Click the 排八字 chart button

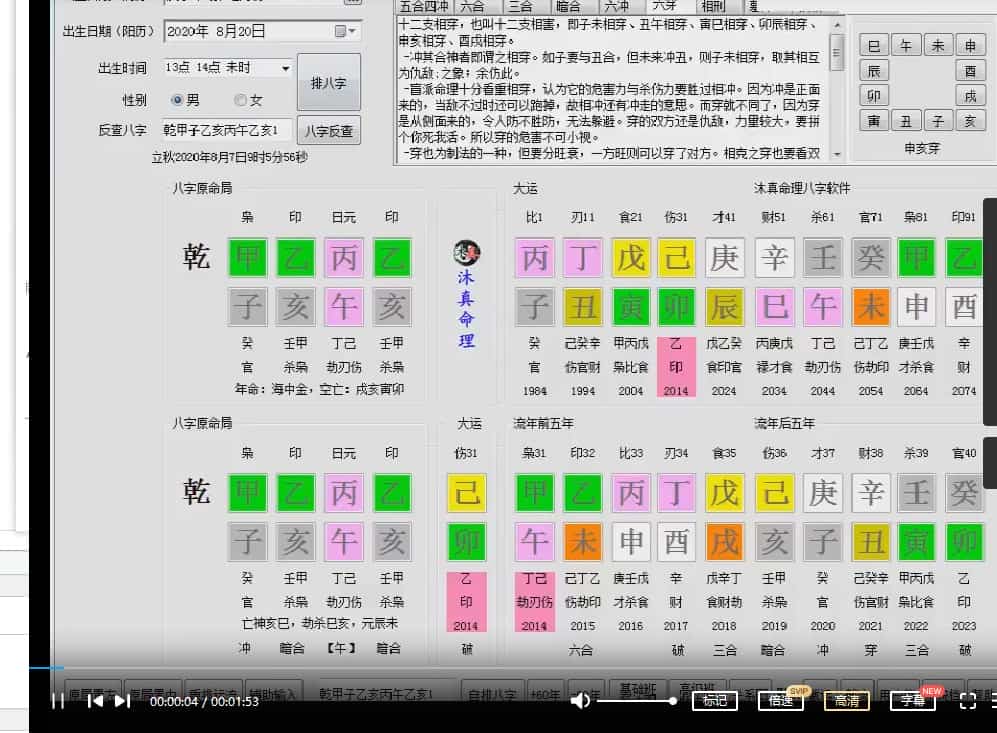point(328,83)
